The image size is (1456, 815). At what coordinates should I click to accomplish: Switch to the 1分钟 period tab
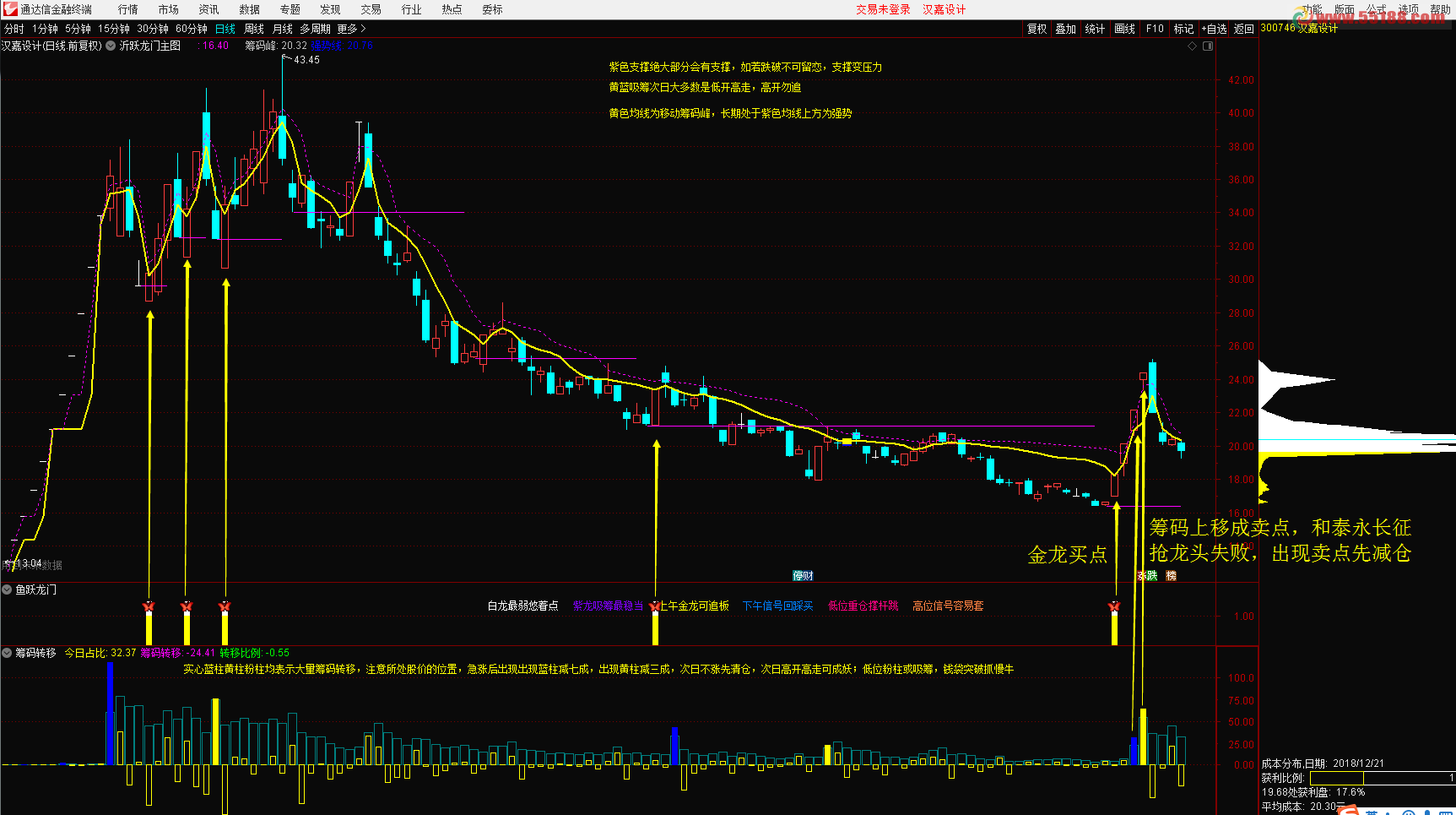click(x=46, y=29)
